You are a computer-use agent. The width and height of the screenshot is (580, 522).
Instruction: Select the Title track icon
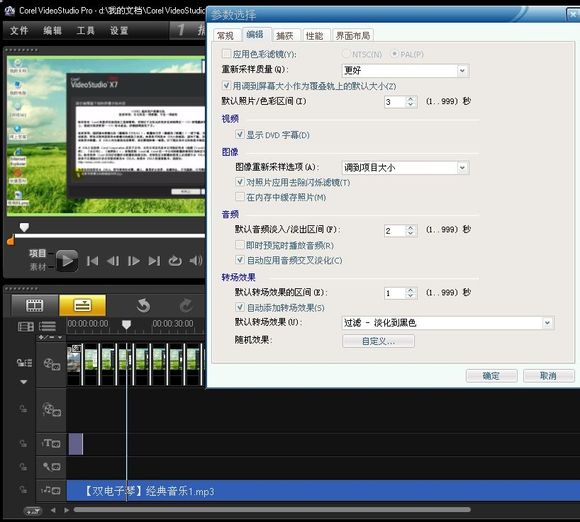point(51,443)
